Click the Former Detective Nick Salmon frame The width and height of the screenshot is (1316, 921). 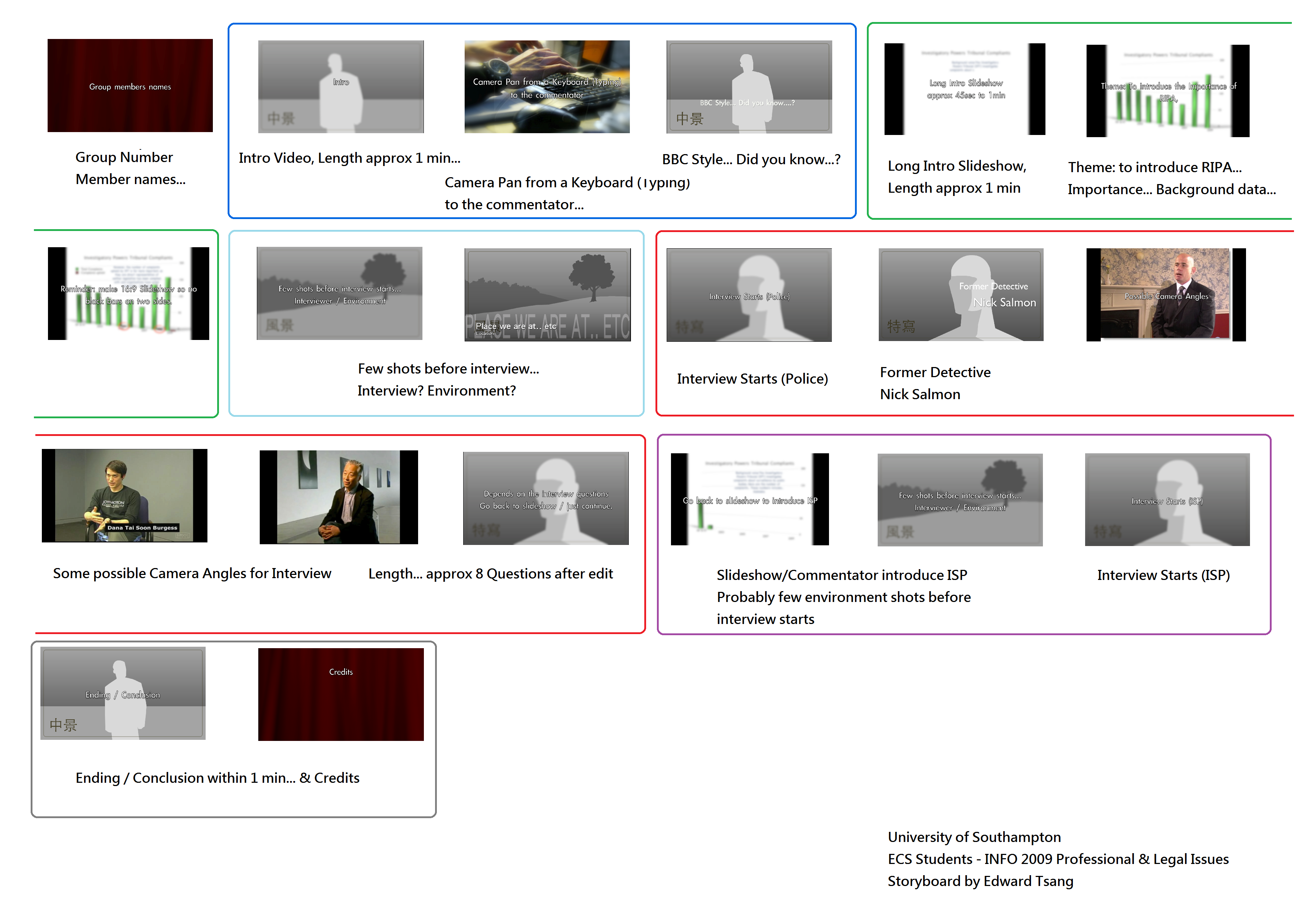pyautogui.click(x=961, y=295)
